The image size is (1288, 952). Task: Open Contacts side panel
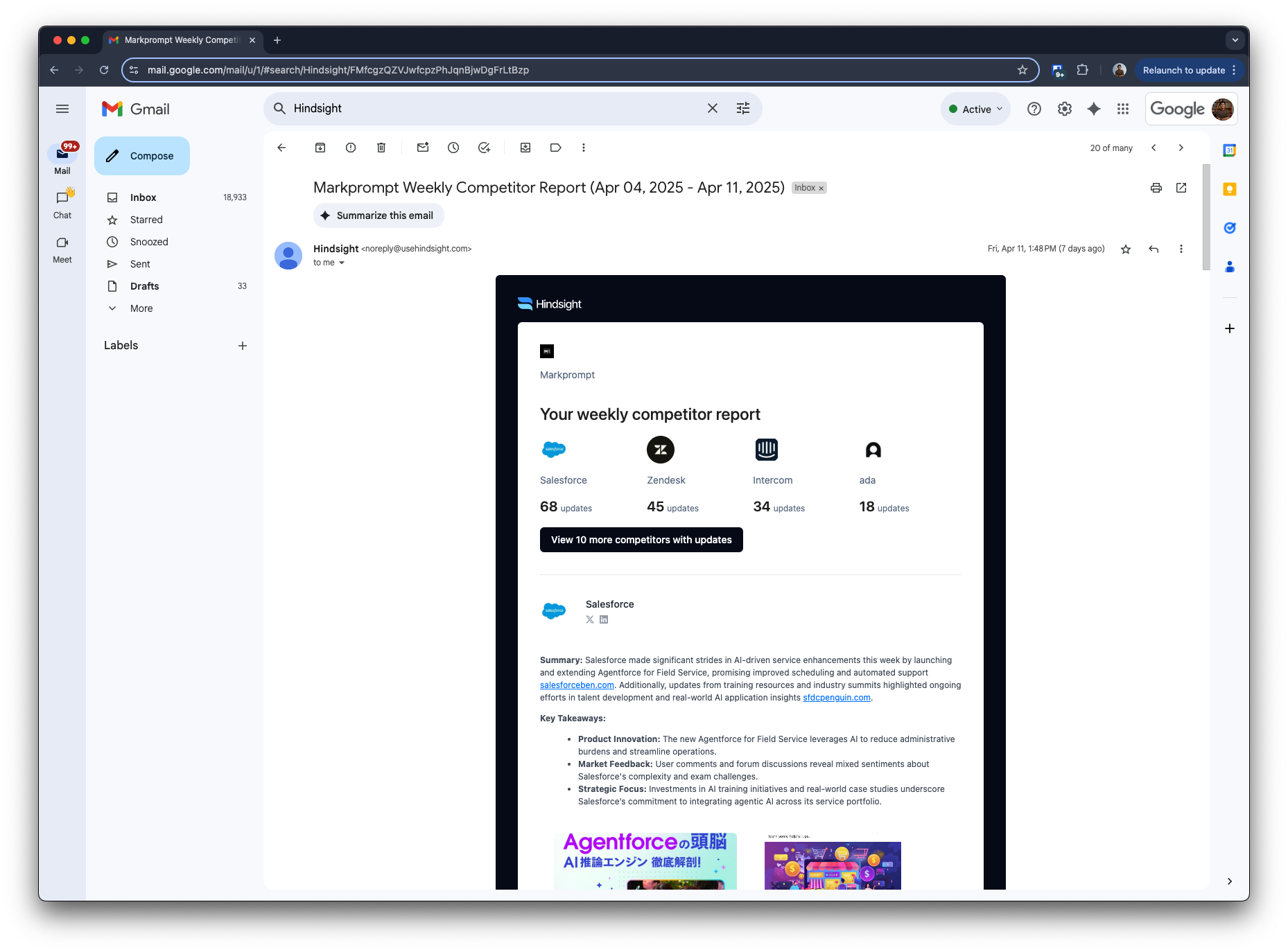click(x=1230, y=267)
